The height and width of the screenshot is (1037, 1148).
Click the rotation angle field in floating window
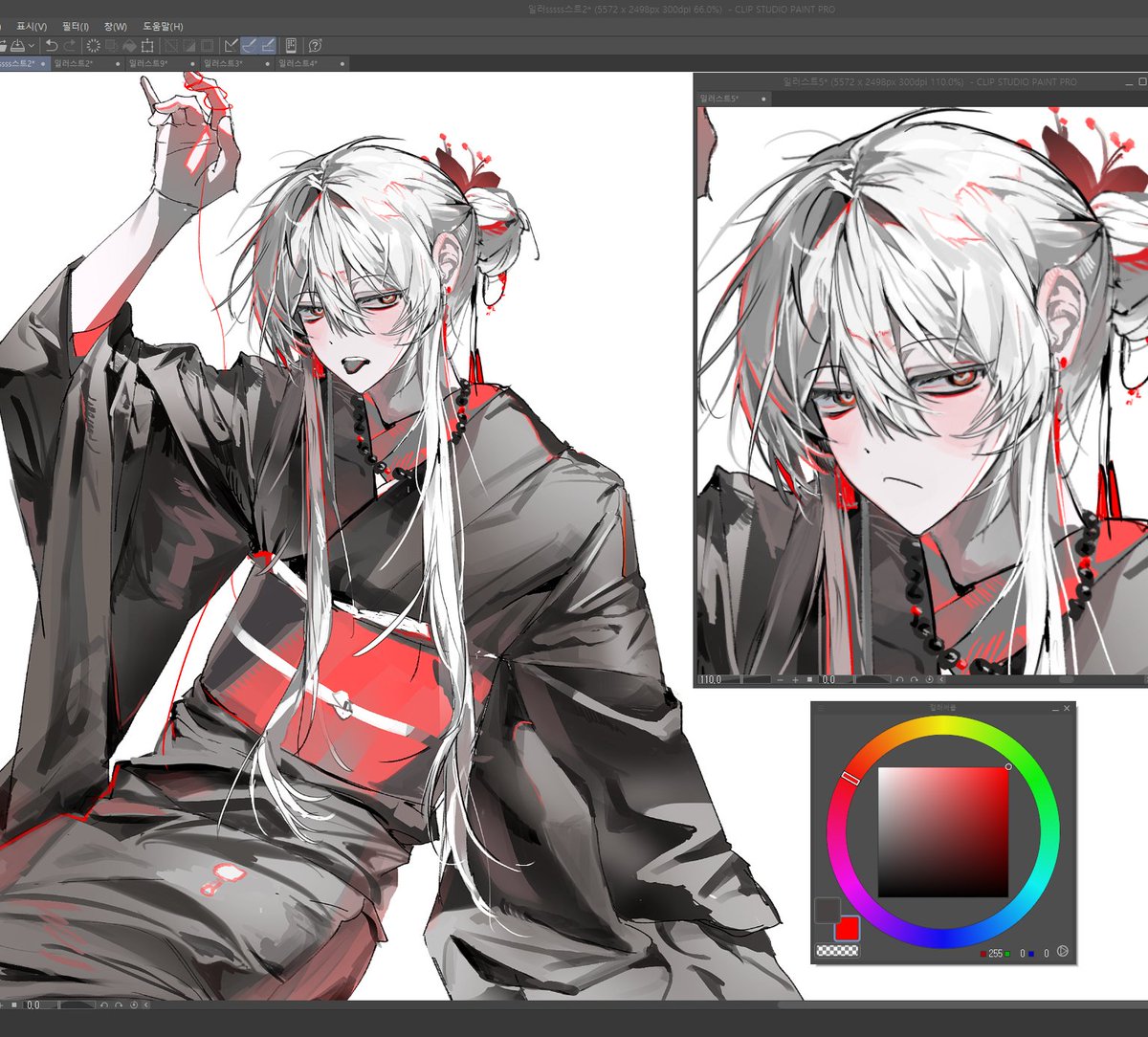click(830, 679)
